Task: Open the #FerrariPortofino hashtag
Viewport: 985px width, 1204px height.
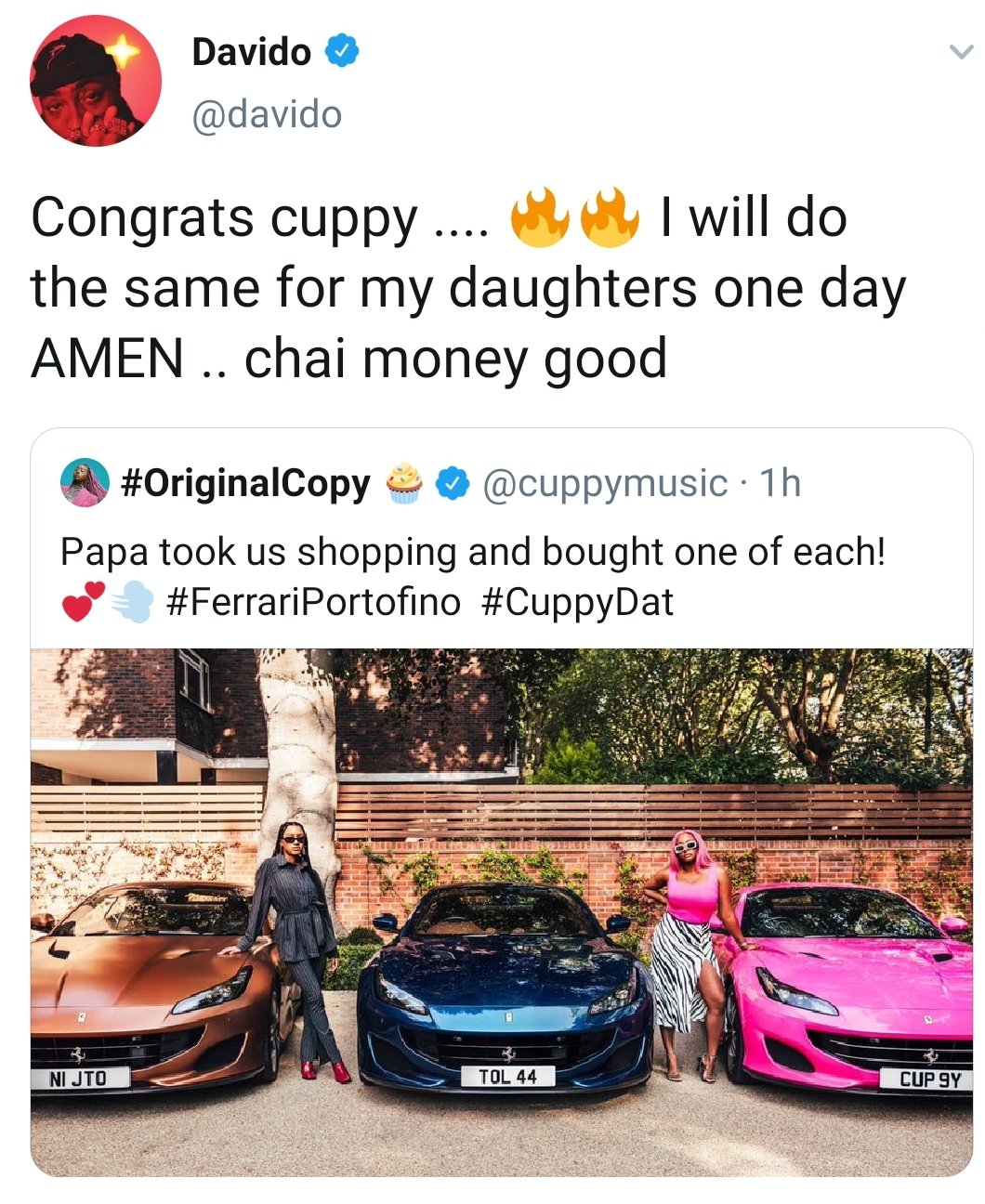Action: pyautogui.click(x=313, y=602)
